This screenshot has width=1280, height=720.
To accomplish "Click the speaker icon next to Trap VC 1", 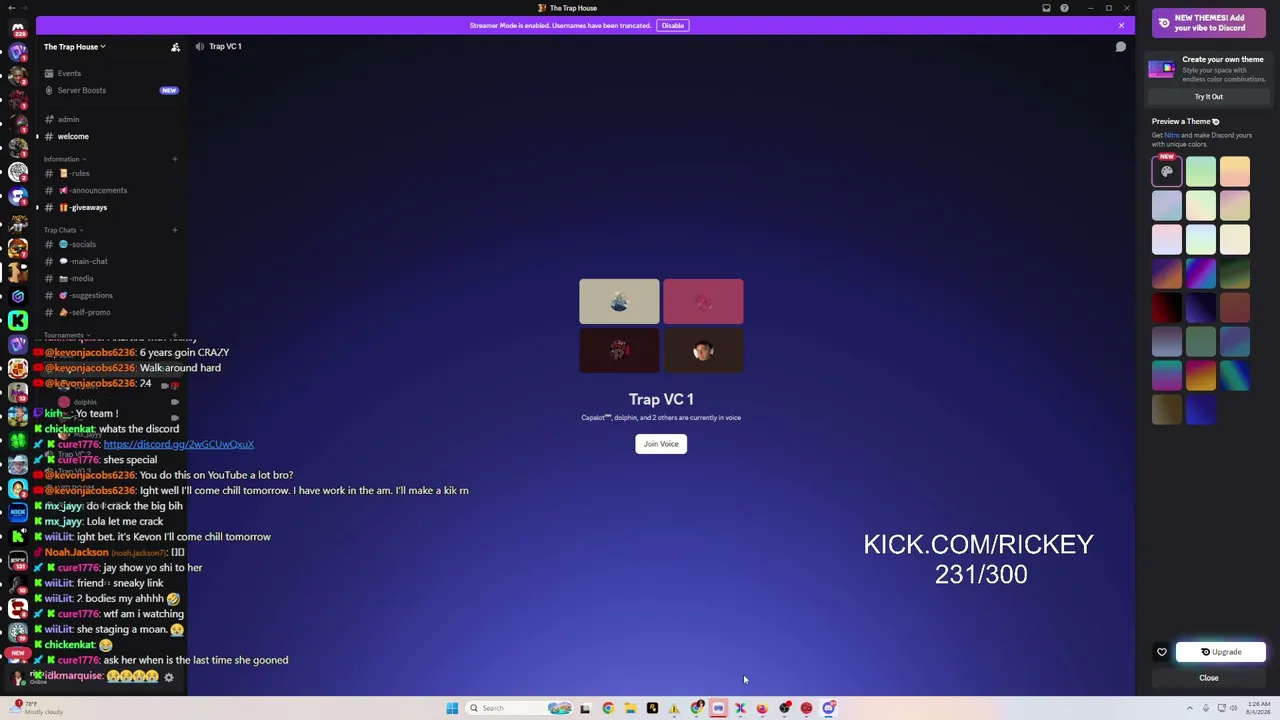I will point(200,47).
